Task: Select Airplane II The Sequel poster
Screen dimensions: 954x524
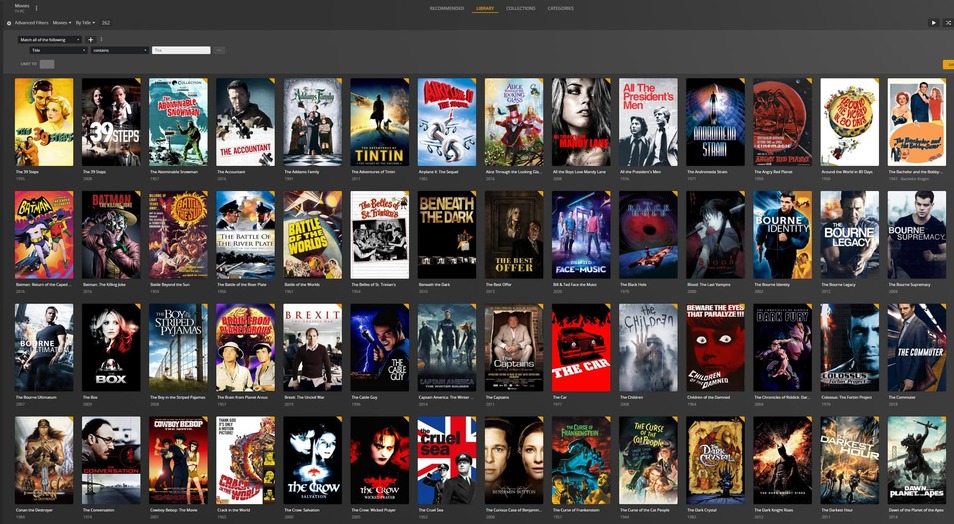Action: [x=447, y=122]
